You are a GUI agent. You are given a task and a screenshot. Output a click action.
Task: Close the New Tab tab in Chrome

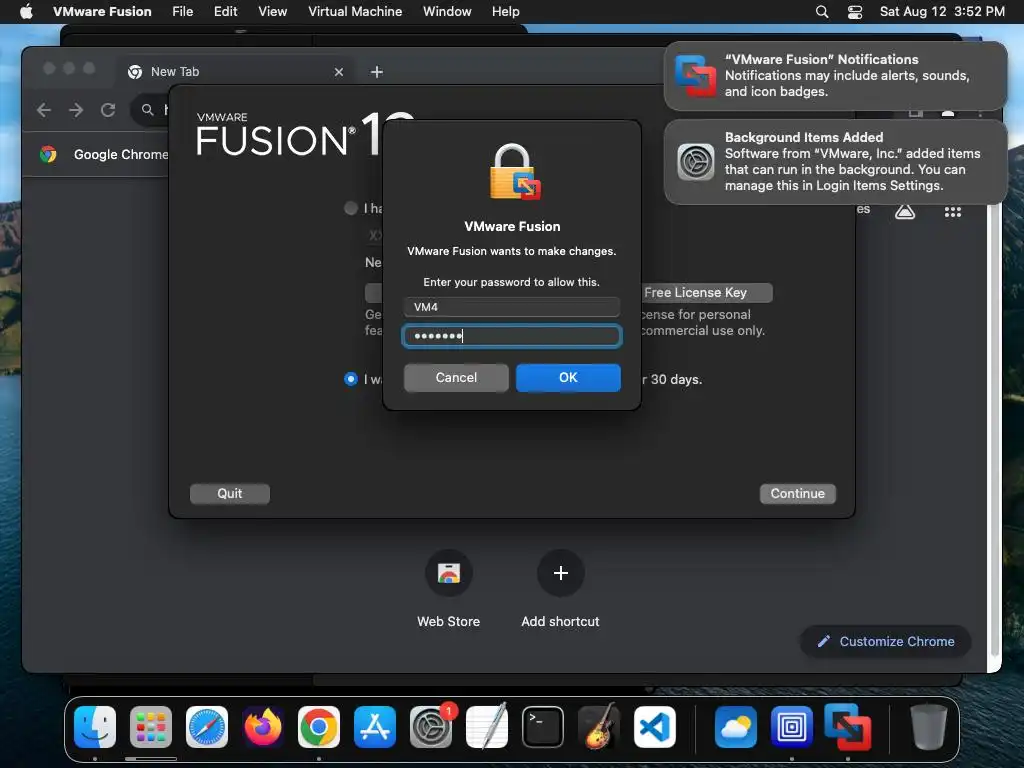[338, 72]
